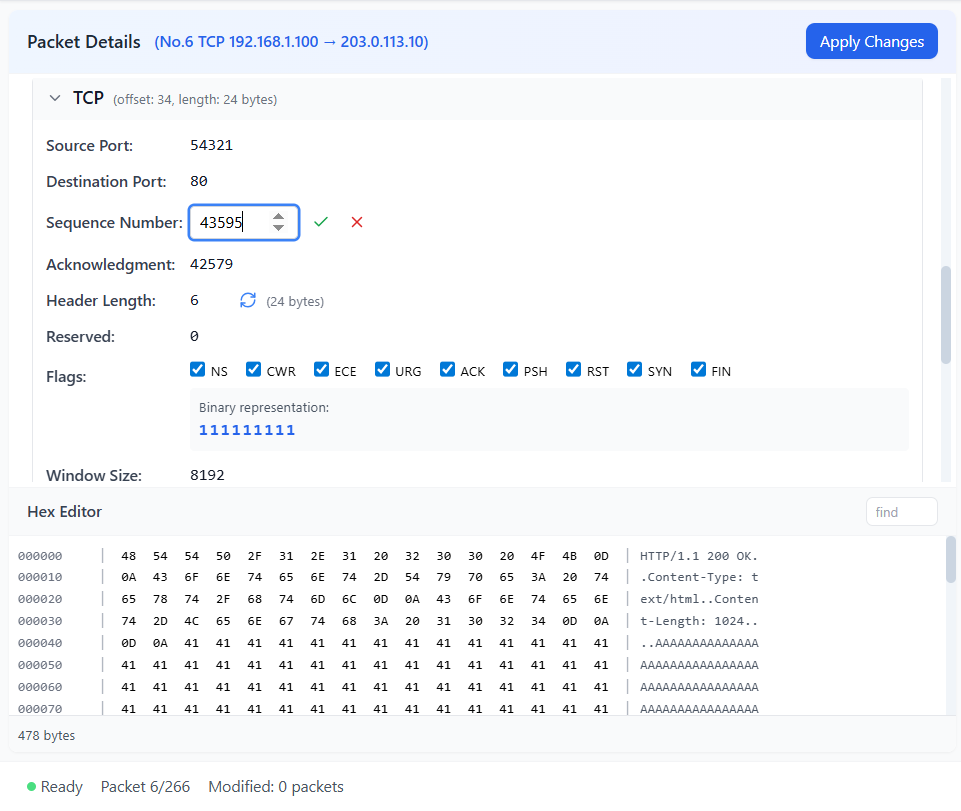Screen dimensions: 961x811
Task: Toggle the NS flag
Action: point(197,369)
